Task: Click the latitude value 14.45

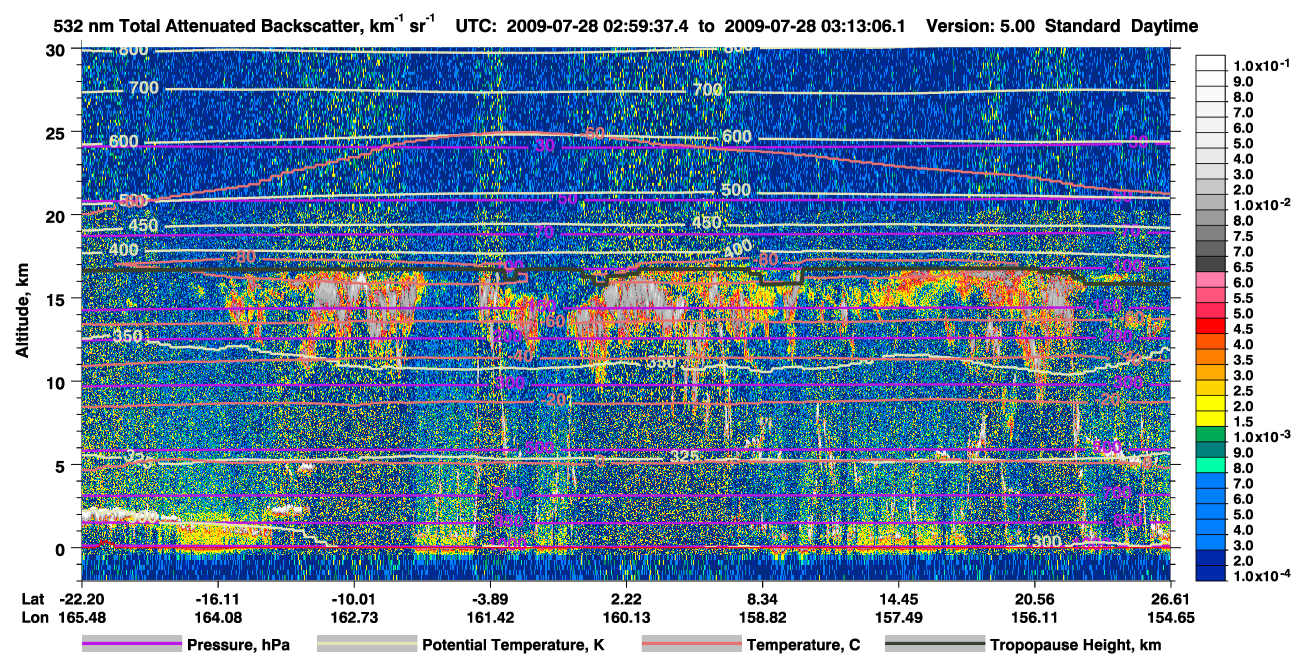Action: 899,597
